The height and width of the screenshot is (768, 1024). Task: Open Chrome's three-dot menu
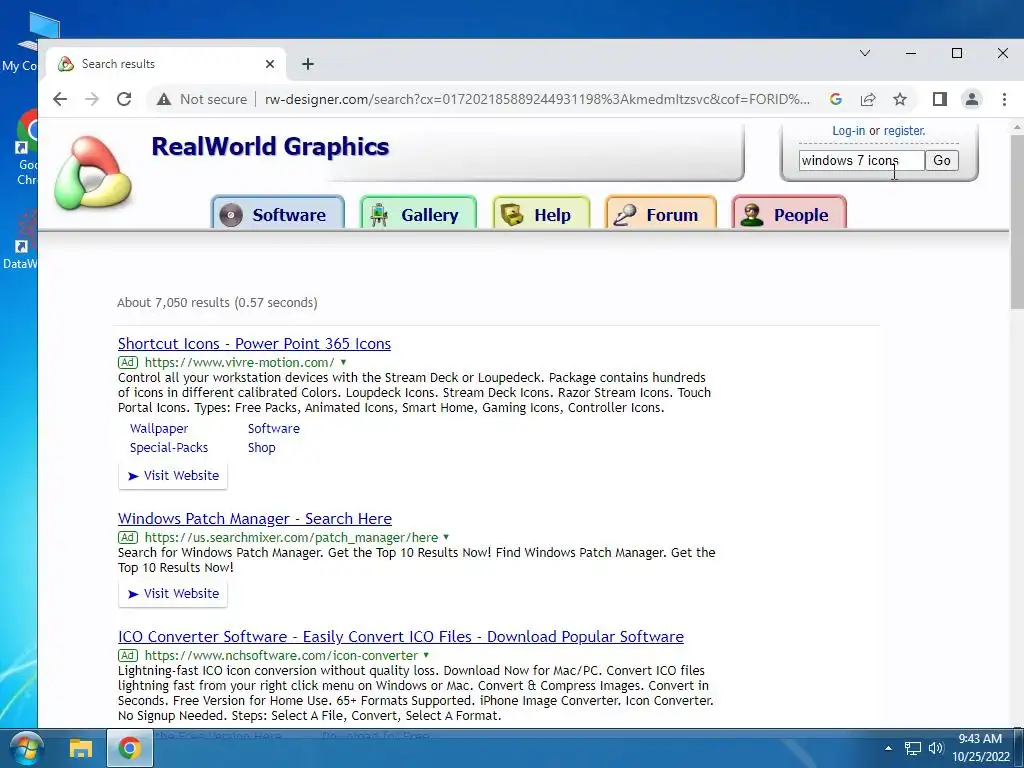coord(1004,99)
